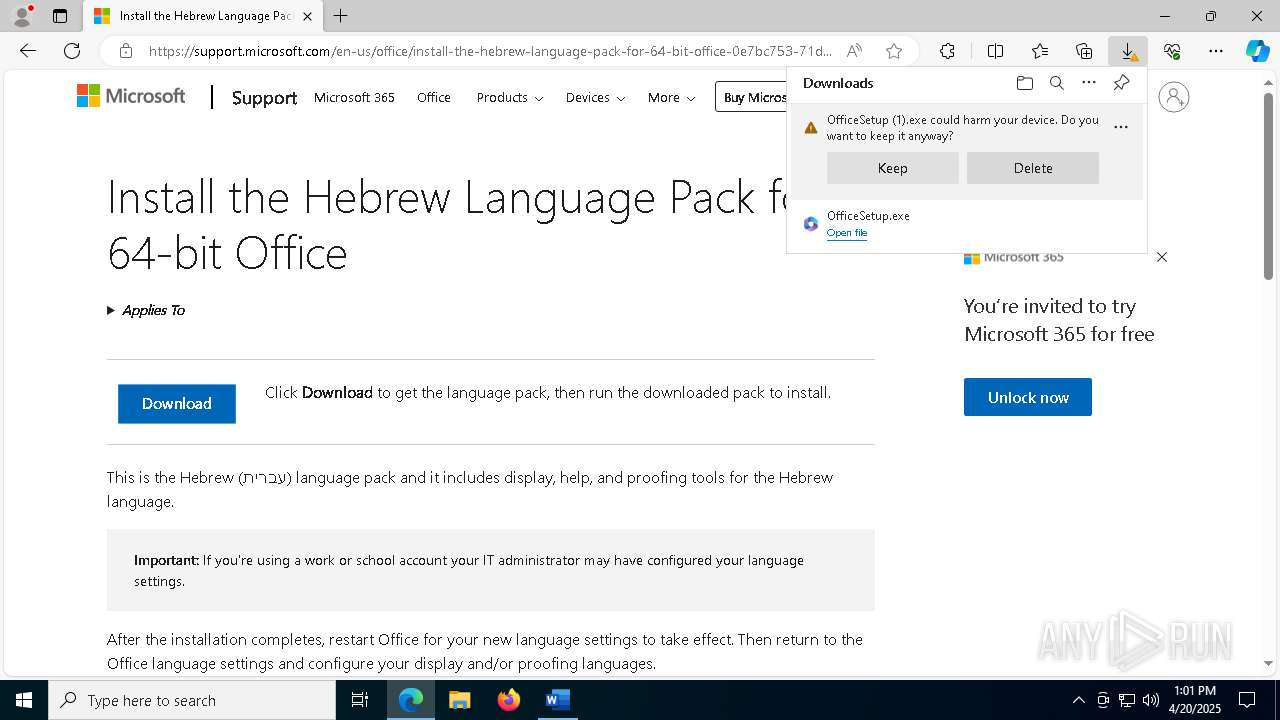Launch Firefox from the taskbar

coord(509,700)
